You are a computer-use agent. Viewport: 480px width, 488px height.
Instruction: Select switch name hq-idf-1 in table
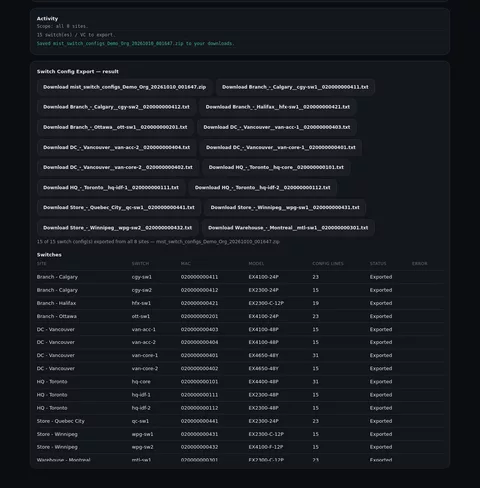coord(141,395)
